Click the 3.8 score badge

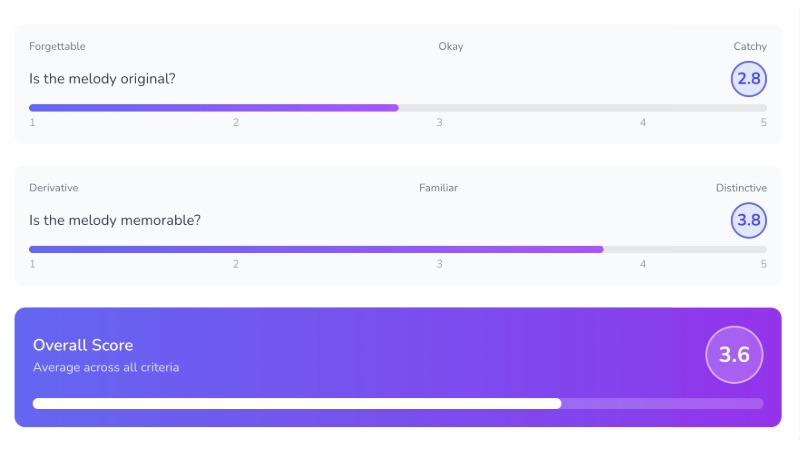click(748, 220)
